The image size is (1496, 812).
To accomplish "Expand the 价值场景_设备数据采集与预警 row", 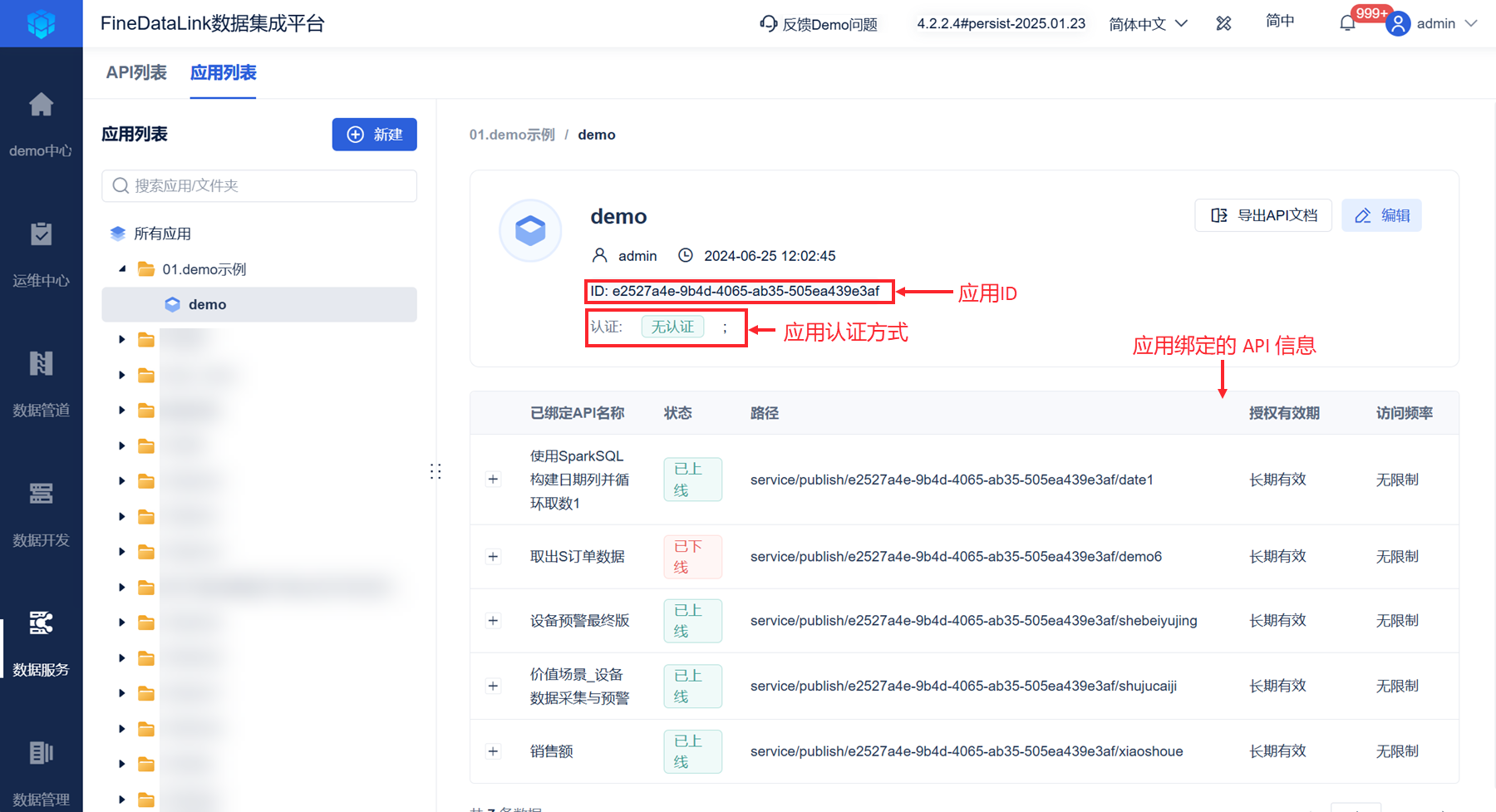I will 493,686.
